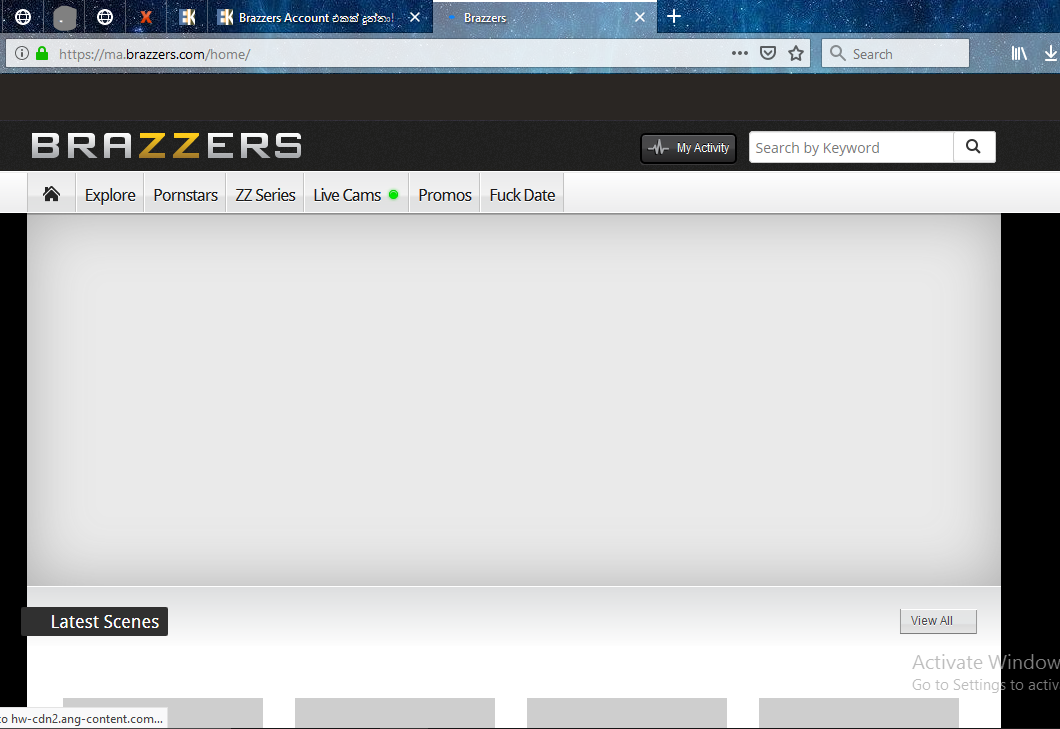Close the active Brazzers tab
The height and width of the screenshot is (729, 1060).
tap(640, 17)
